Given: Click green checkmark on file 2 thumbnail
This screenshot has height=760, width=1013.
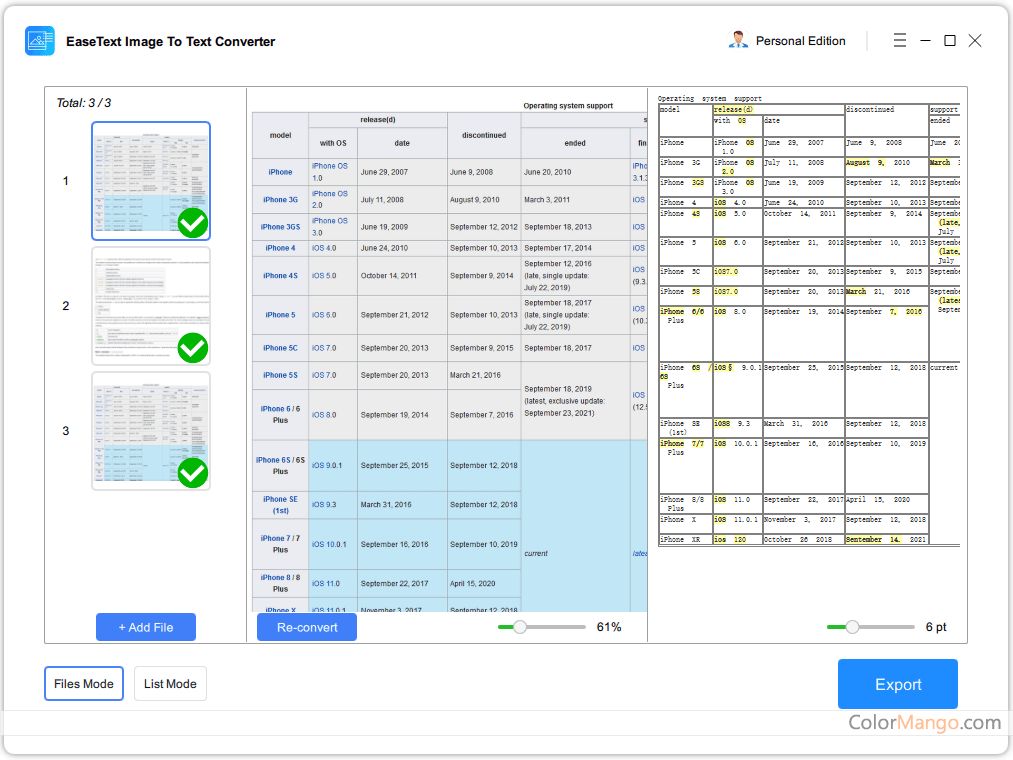Looking at the screenshot, I should pyautogui.click(x=193, y=348).
